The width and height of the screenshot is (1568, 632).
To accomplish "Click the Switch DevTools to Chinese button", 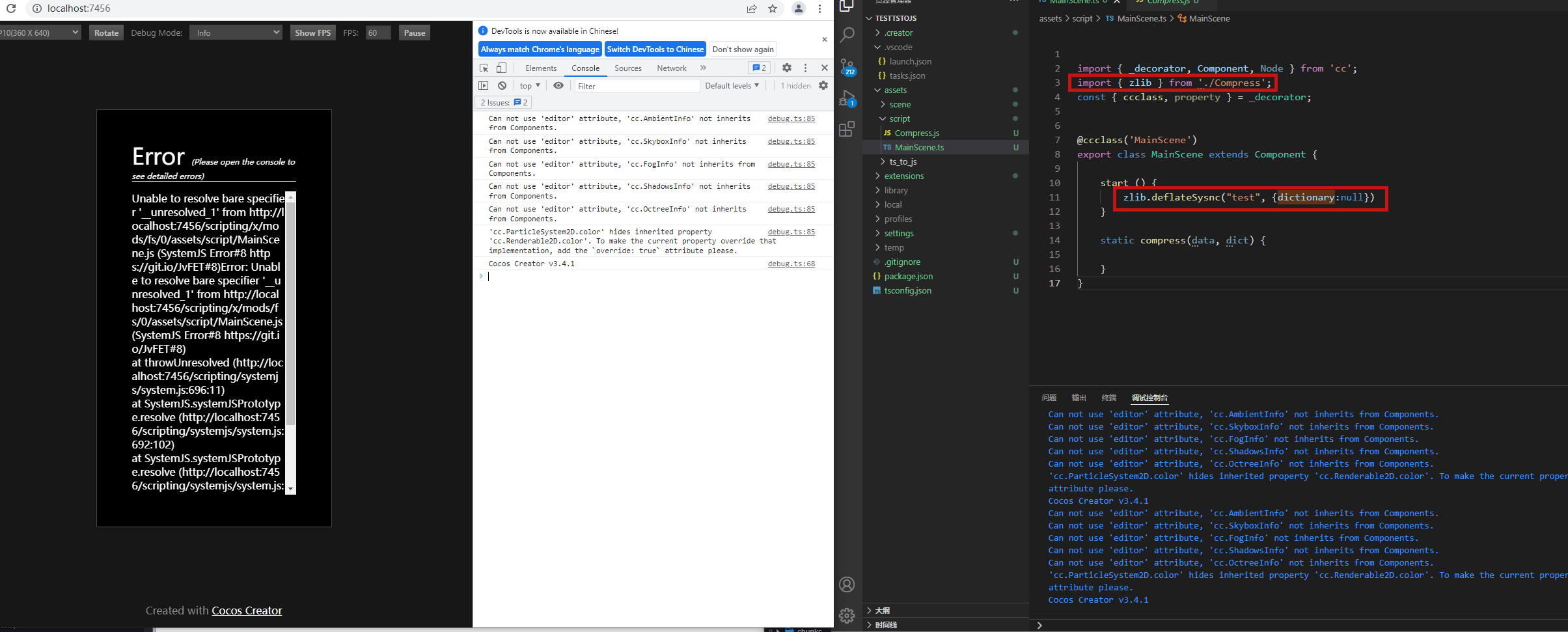I will pos(655,49).
